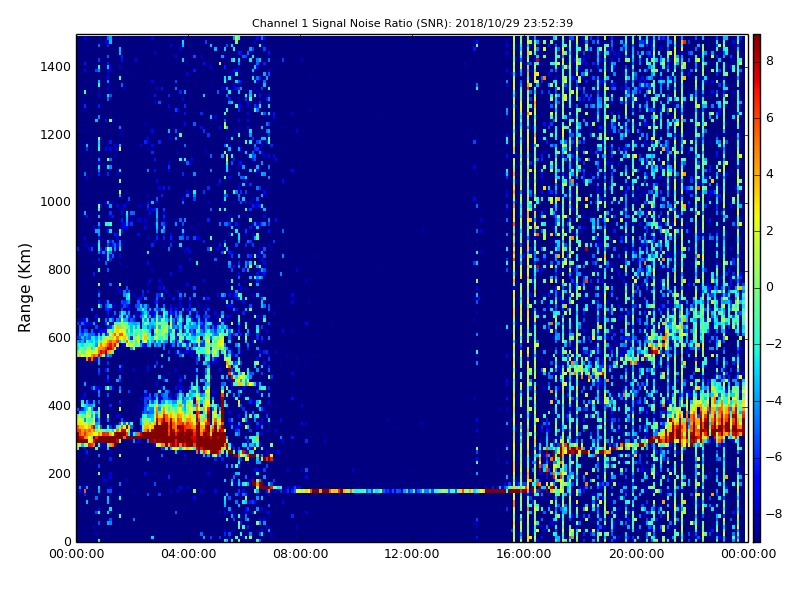This screenshot has height=600, width=800.
Task: Click the y-axis tick label '400'
Action: (59, 406)
